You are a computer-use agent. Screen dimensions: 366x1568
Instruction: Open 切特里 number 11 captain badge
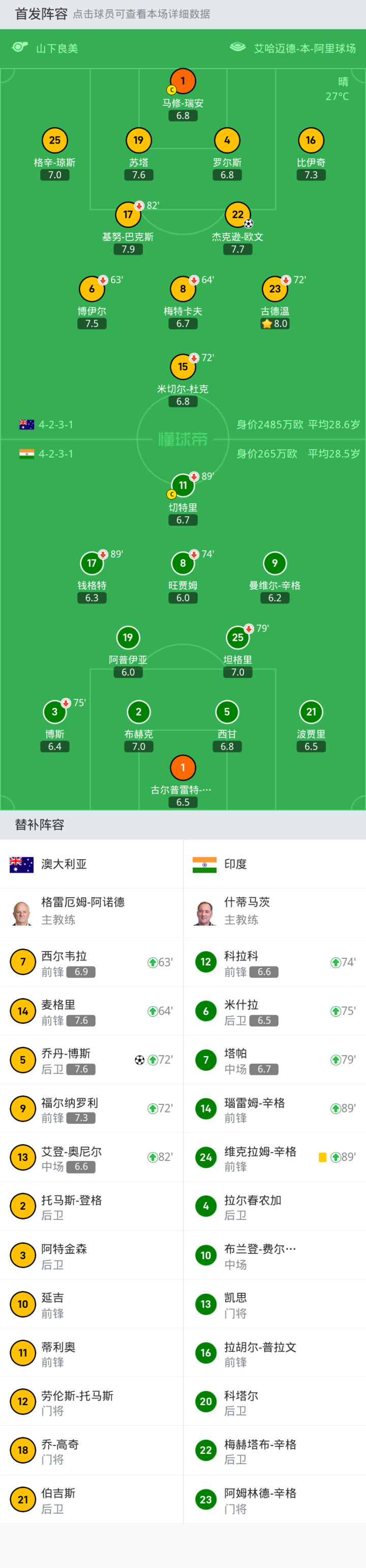(x=182, y=485)
